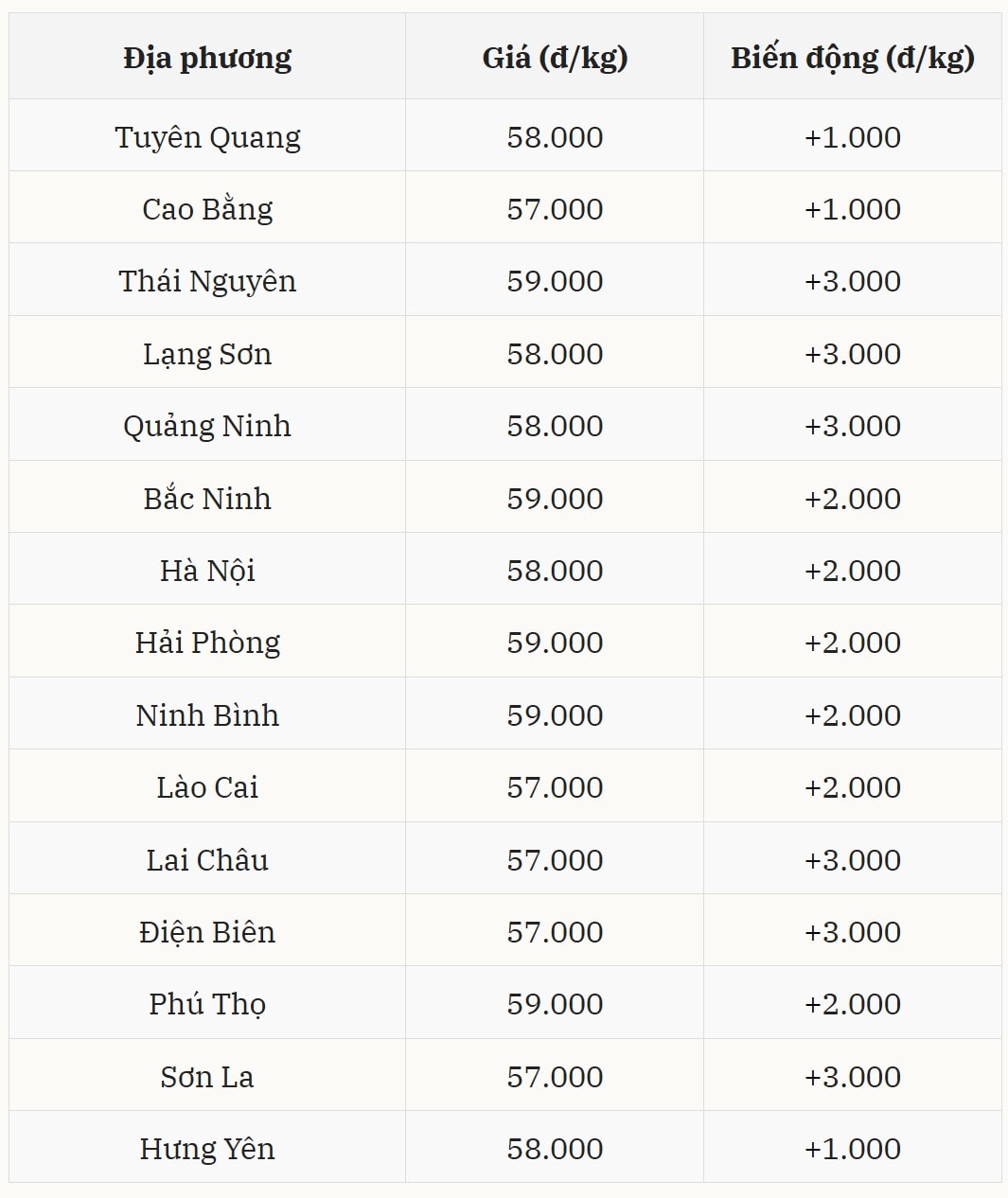Click the Biến động (đ/kg) header

pos(852,58)
